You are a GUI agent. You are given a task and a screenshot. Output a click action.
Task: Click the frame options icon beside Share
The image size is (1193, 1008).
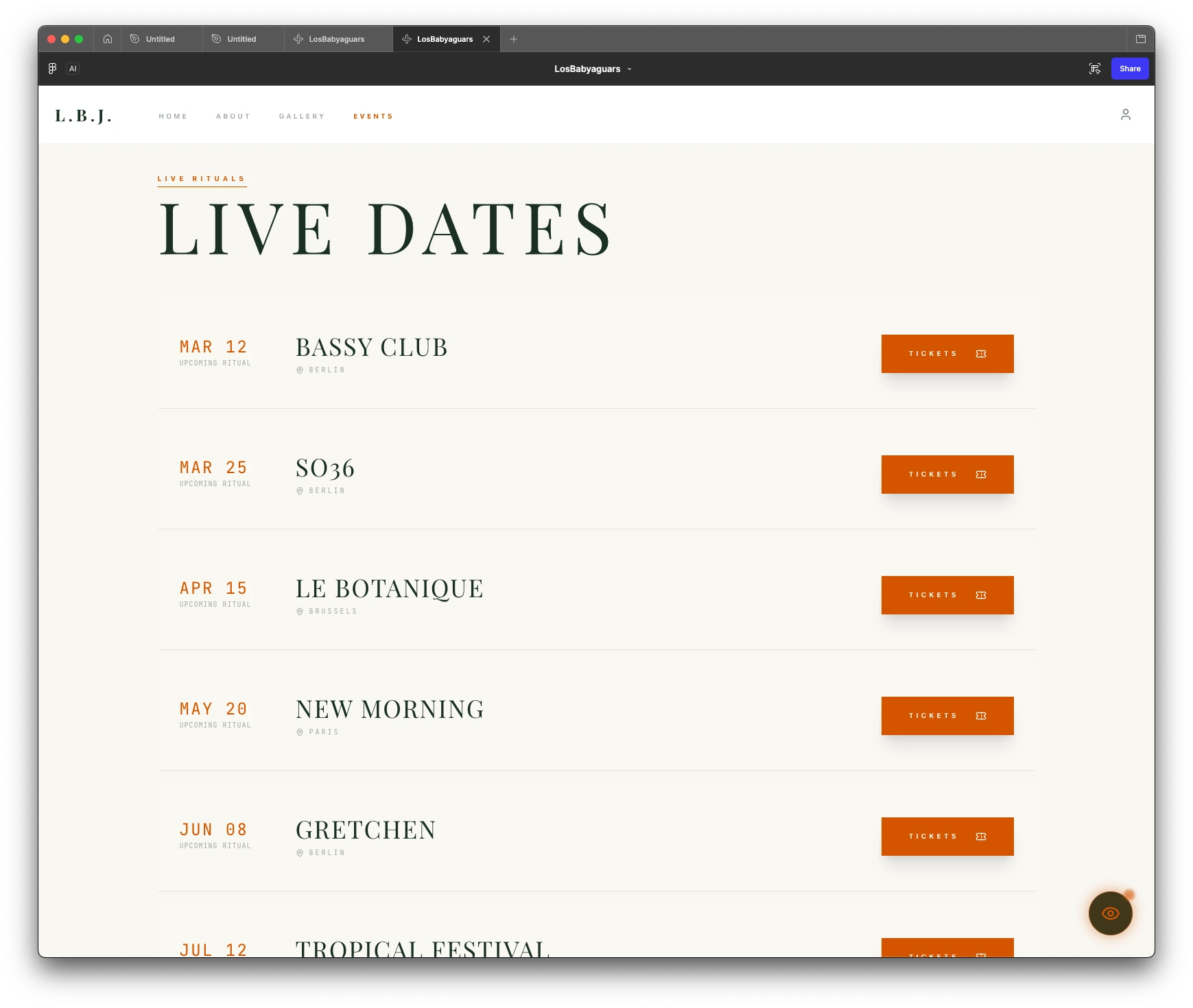[1095, 69]
